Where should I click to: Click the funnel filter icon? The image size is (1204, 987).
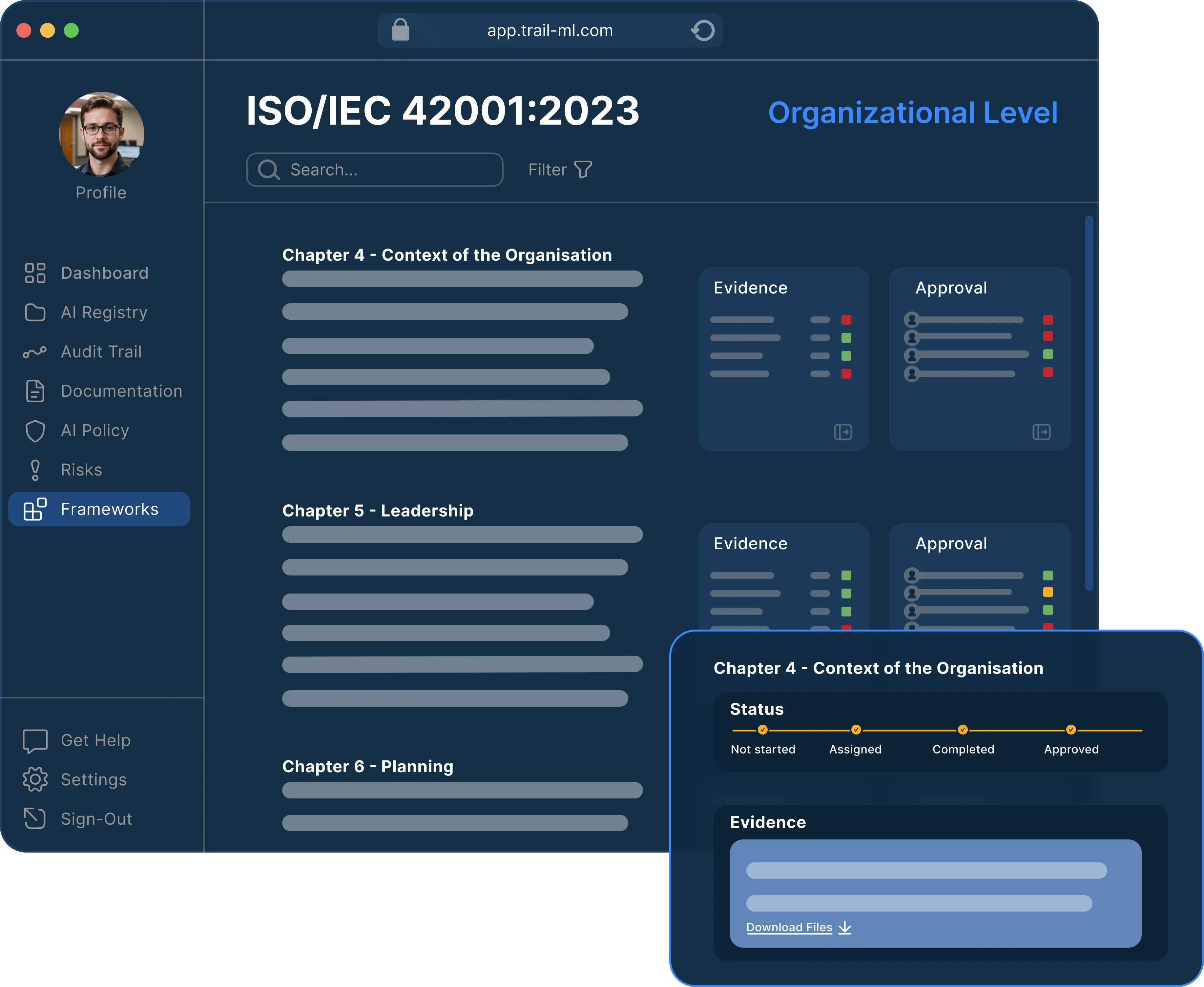coord(583,170)
